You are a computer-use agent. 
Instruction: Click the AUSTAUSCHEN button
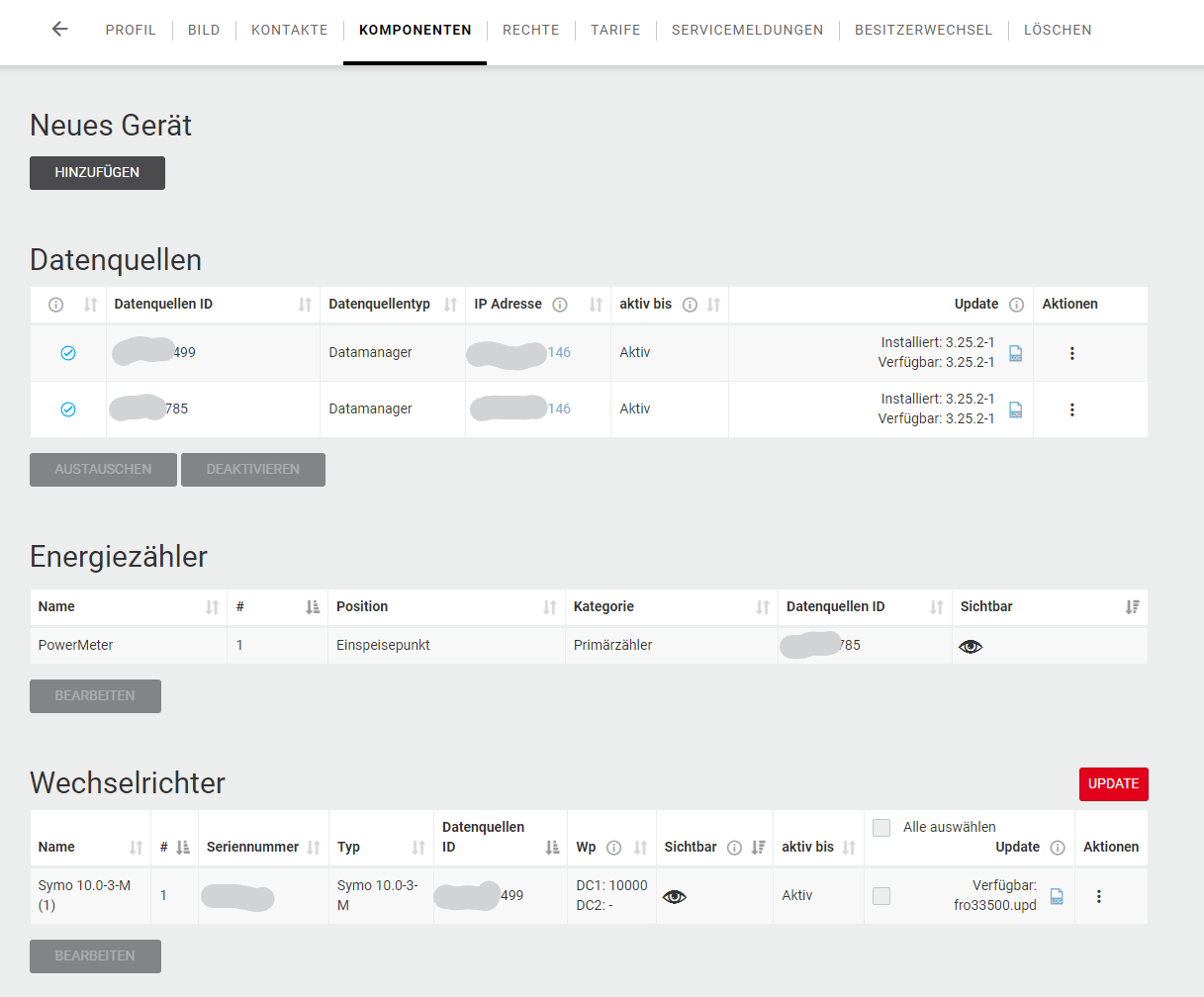click(x=103, y=470)
